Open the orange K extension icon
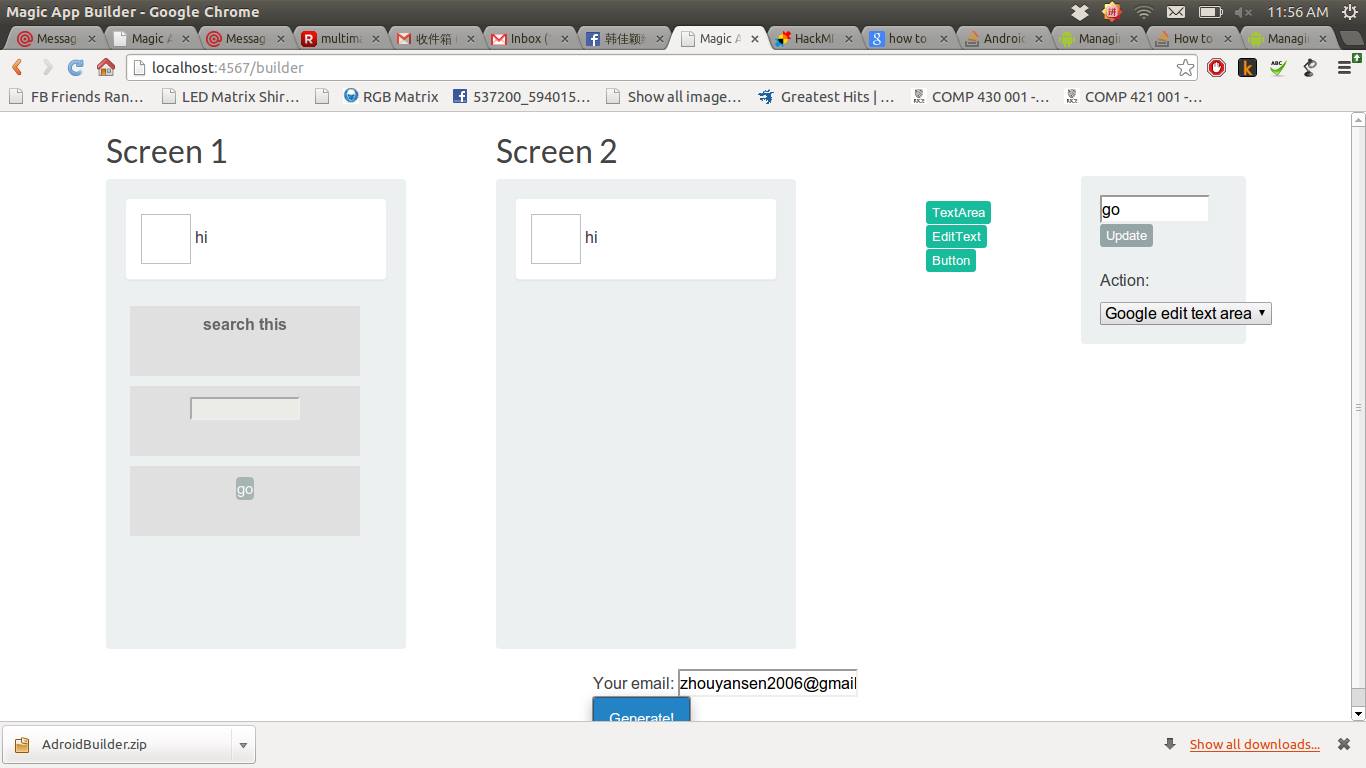Image resolution: width=1366 pixels, height=768 pixels. [1247, 68]
